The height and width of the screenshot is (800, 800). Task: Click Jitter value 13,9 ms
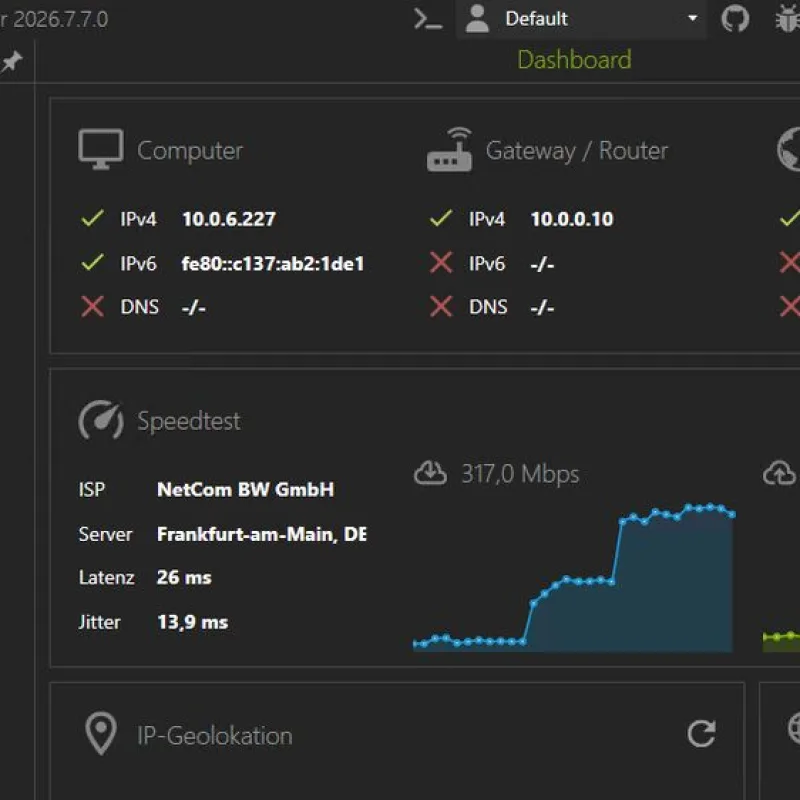[x=192, y=622]
